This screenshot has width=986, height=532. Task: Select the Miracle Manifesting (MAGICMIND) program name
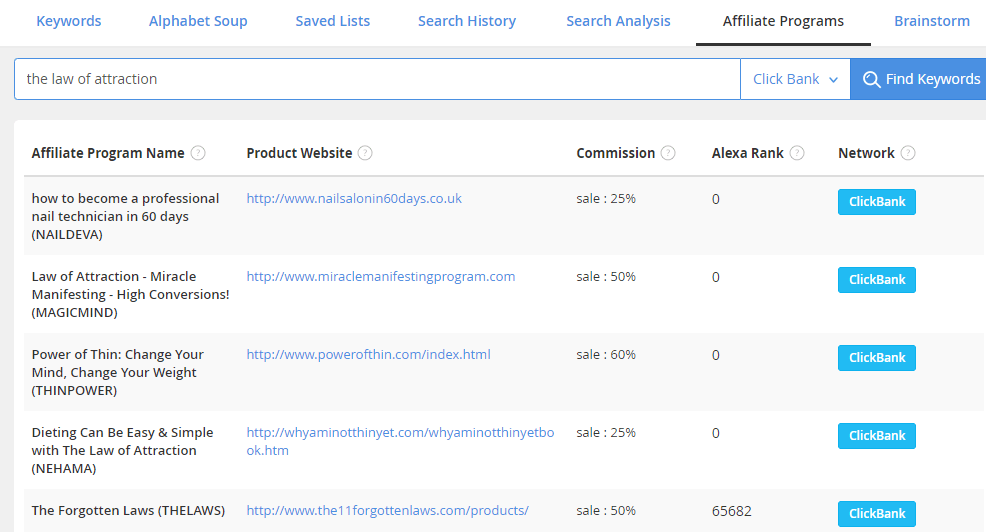(x=130, y=294)
